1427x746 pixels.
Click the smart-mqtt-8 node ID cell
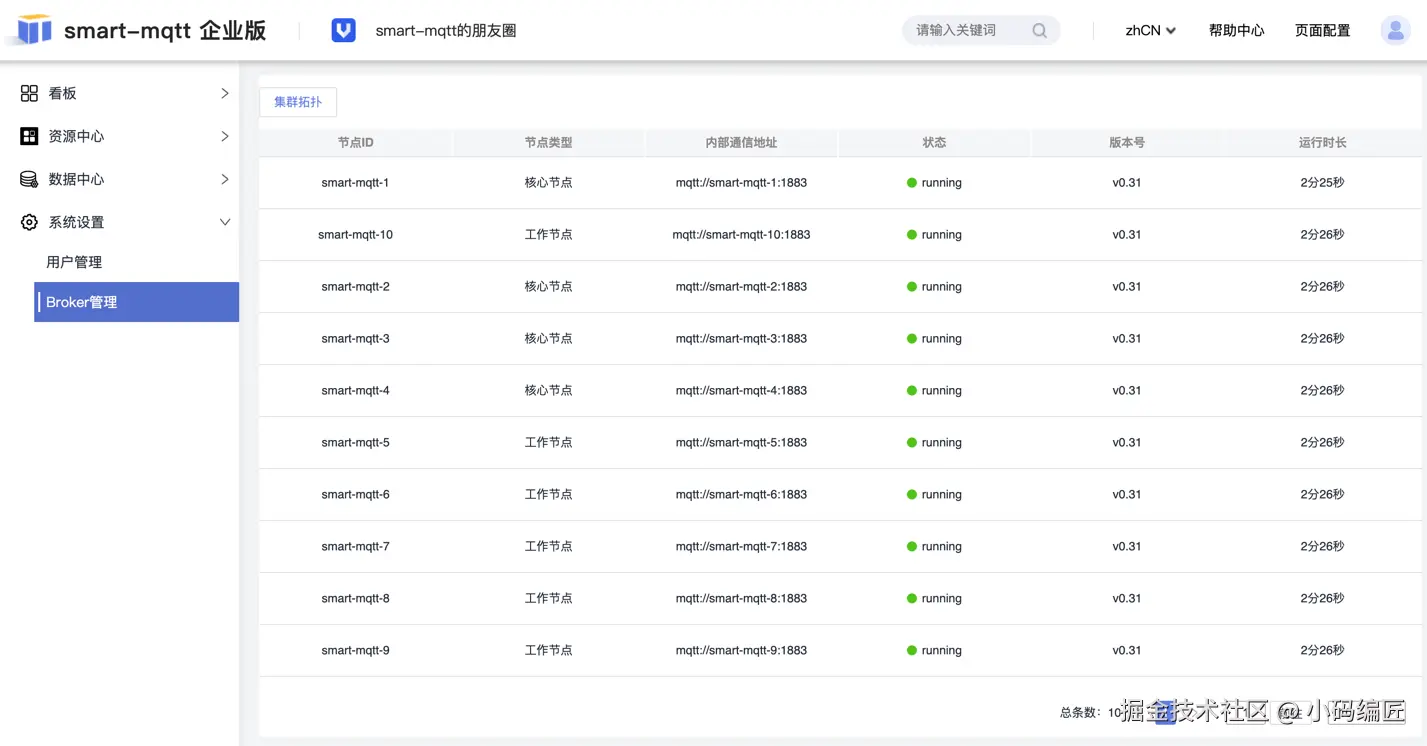click(x=355, y=599)
